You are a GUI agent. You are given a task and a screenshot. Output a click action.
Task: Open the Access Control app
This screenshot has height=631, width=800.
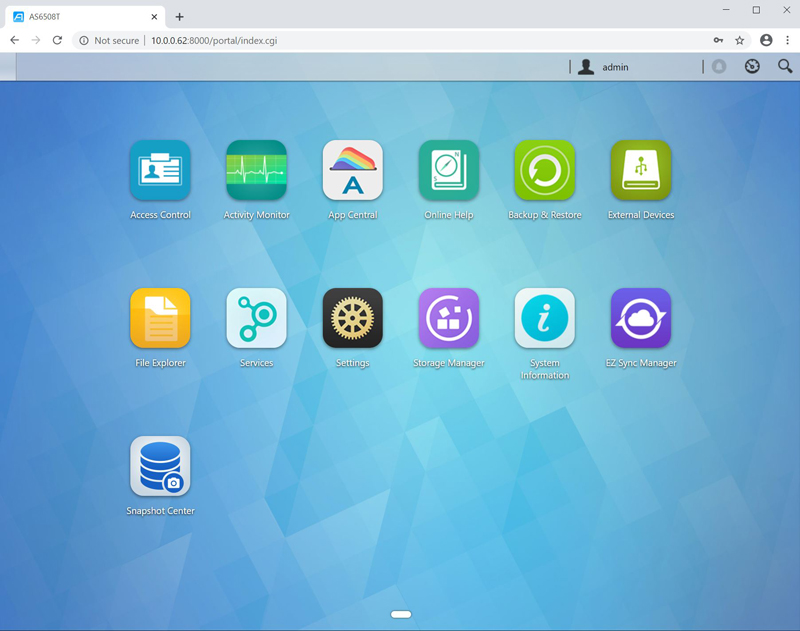coord(160,170)
